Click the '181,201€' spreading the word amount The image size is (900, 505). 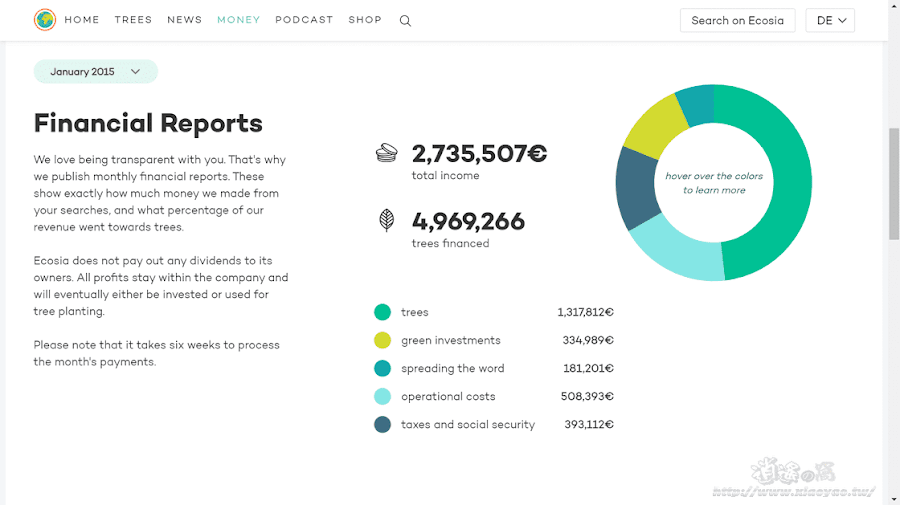[588, 368]
